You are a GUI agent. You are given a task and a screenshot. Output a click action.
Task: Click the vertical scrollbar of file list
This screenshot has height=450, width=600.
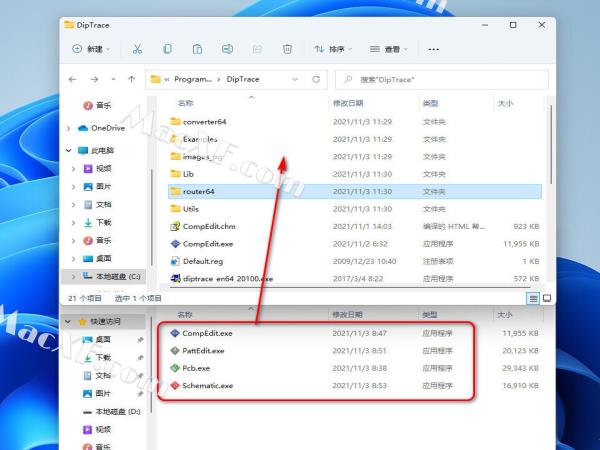click(x=551, y=145)
